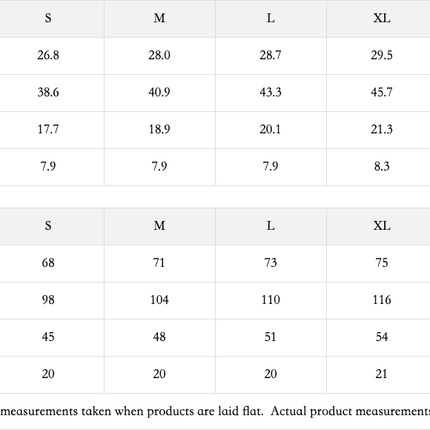Screen dimensions: 430x430
Task: Select the 18.9 value under M
Action: coord(160,130)
